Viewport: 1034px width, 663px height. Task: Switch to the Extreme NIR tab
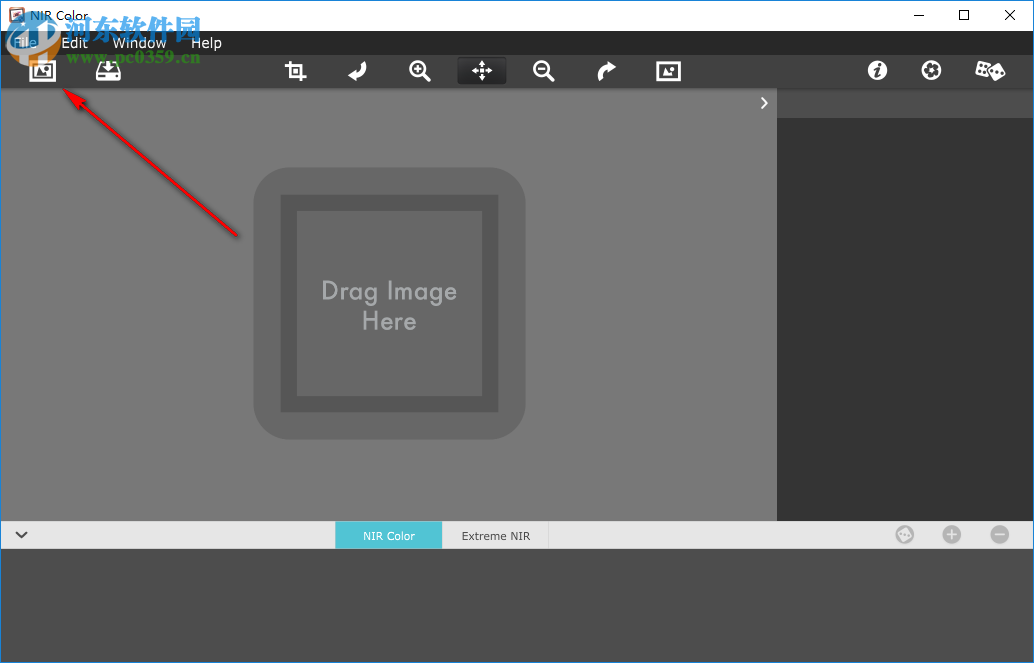pos(495,536)
